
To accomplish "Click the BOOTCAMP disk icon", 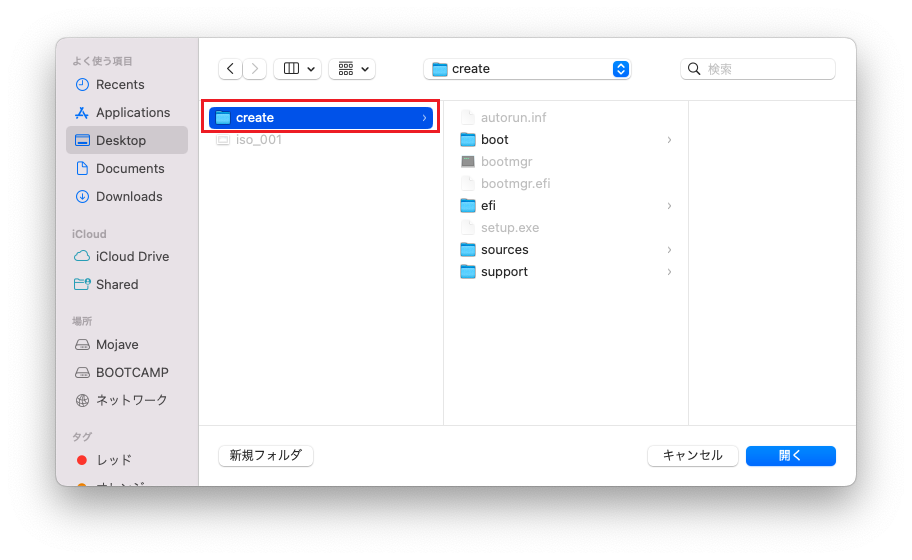I will coord(83,372).
